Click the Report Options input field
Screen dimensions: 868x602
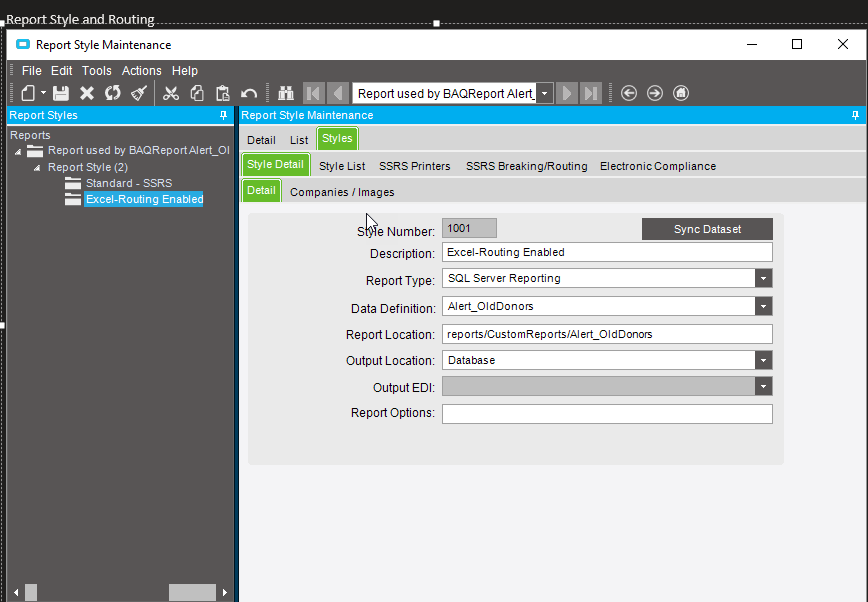tap(607, 414)
